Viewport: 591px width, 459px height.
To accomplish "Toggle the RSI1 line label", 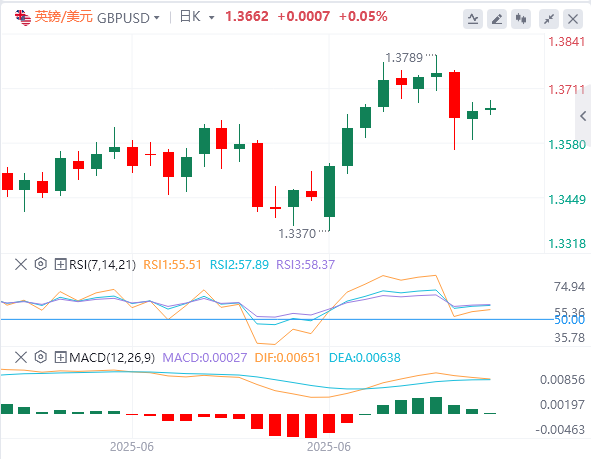I will tap(172, 265).
